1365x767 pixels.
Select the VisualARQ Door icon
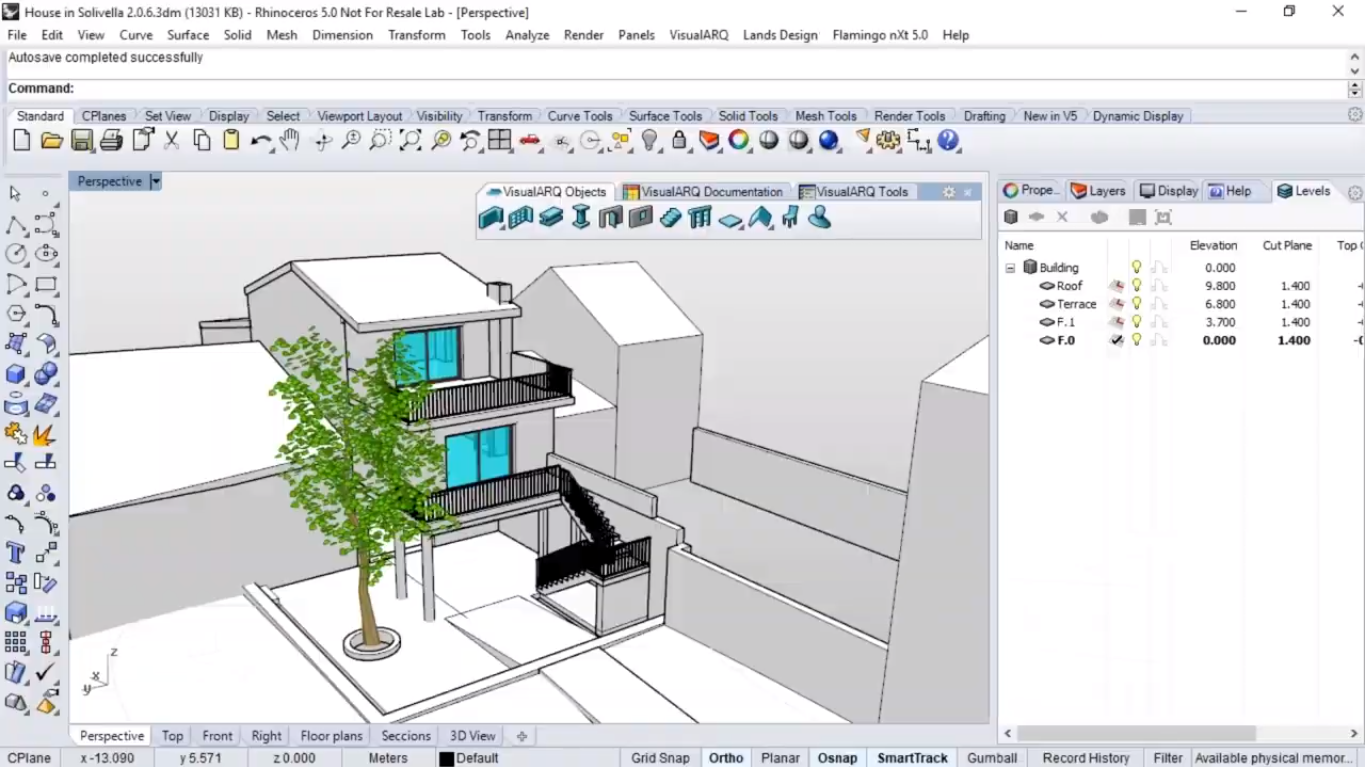pyautogui.click(x=611, y=217)
